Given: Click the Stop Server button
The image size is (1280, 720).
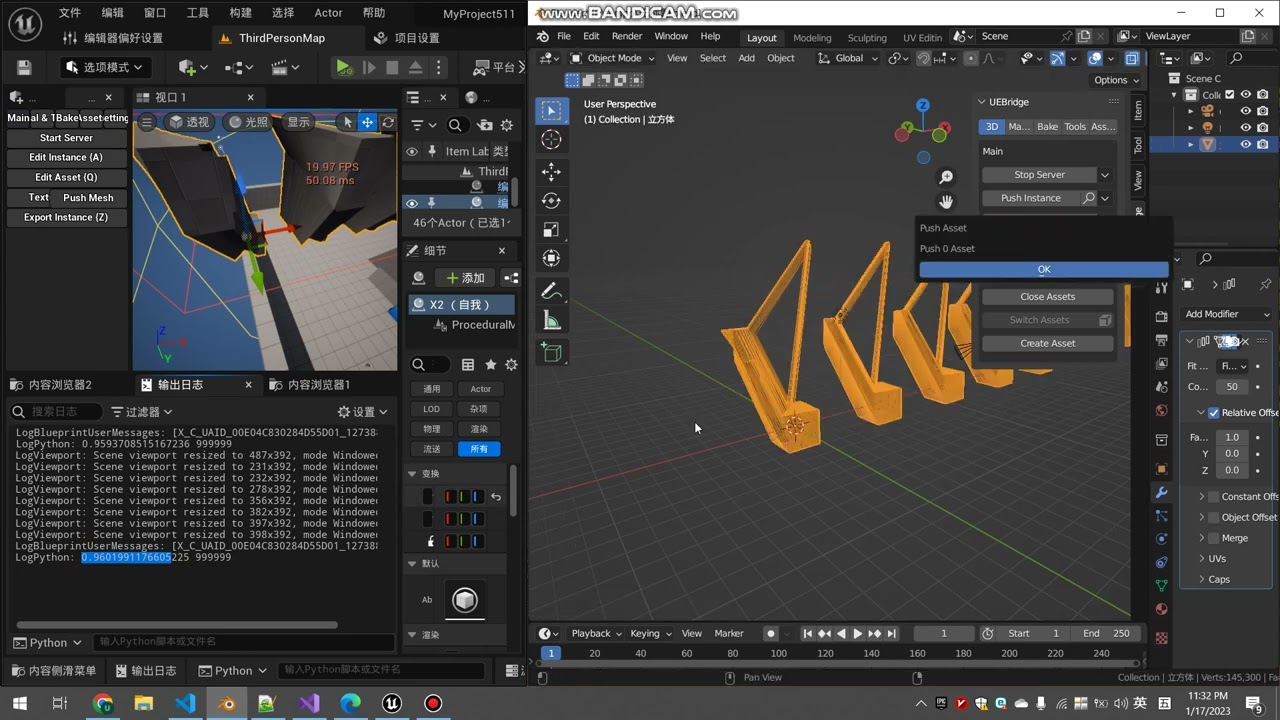Looking at the screenshot, I should coord(1039,175).
